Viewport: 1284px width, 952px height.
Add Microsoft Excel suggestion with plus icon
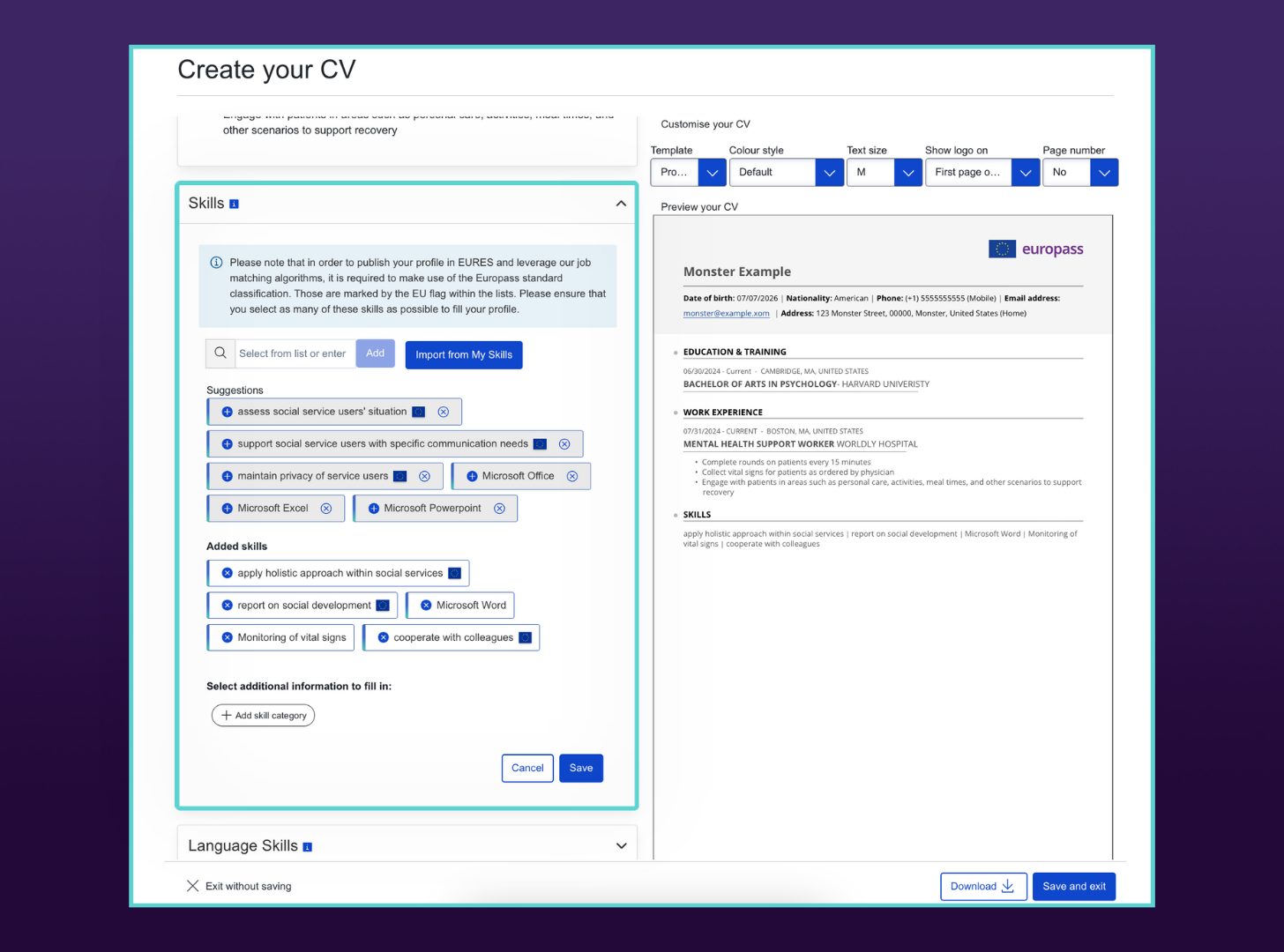tap(227, 509)
